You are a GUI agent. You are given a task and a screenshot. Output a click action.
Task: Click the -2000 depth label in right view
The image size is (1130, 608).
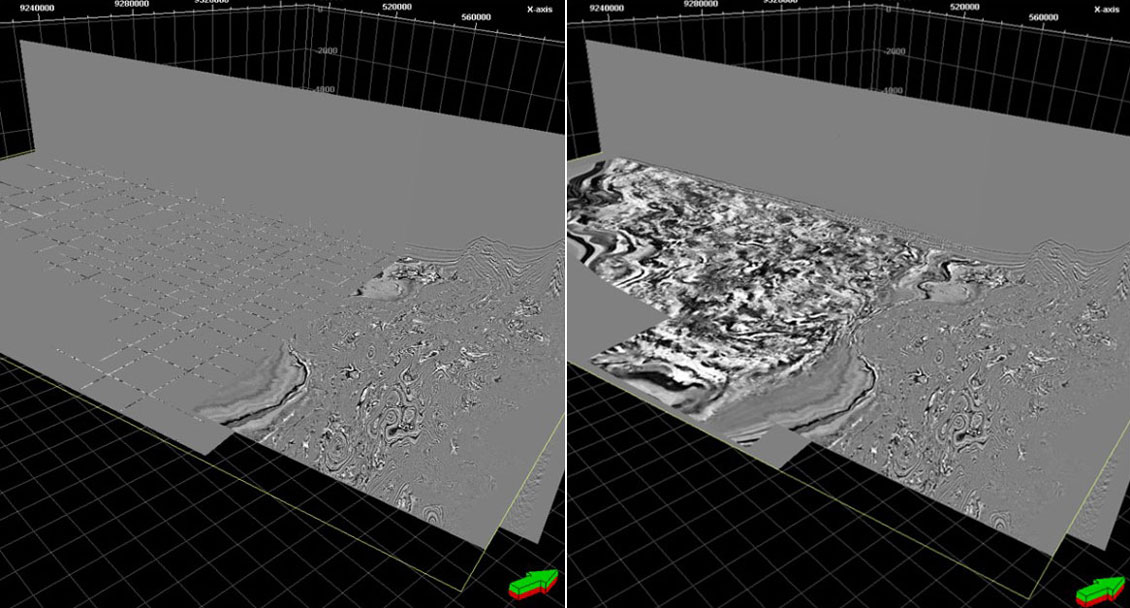(894, 51)
